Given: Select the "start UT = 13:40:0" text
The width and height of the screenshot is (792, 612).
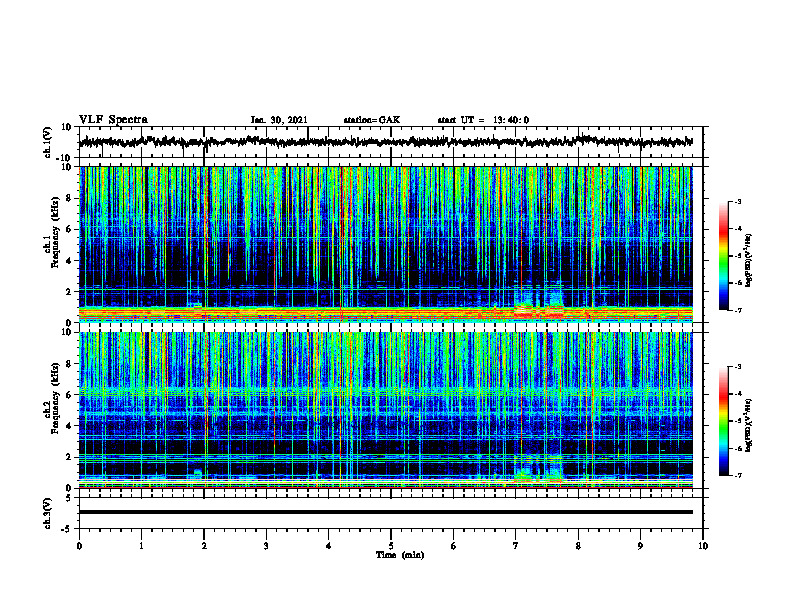Looking at the screenshot, I should click(483, 120).
